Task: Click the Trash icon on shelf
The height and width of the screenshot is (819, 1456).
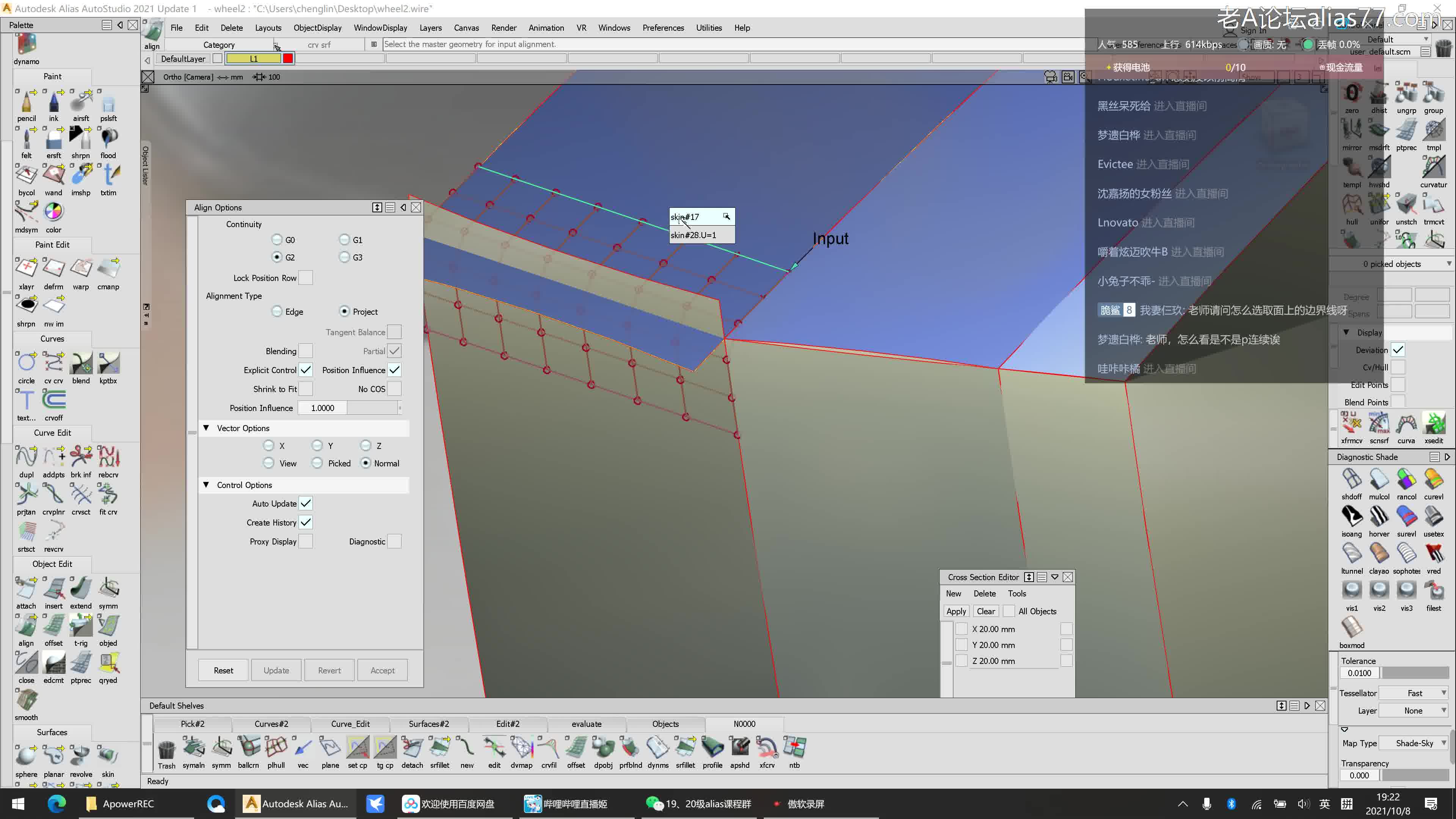Action: tap(166, 750)
